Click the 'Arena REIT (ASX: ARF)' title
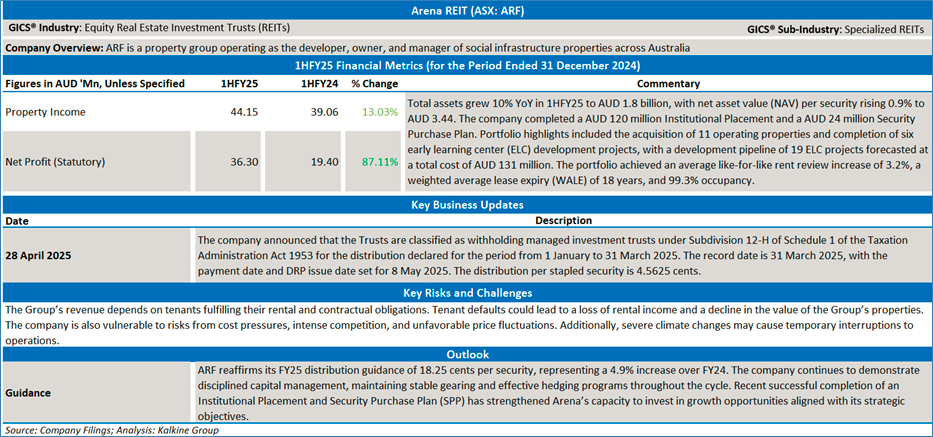The height and width of the screenshot is (437, 933). tap(466, 11)
